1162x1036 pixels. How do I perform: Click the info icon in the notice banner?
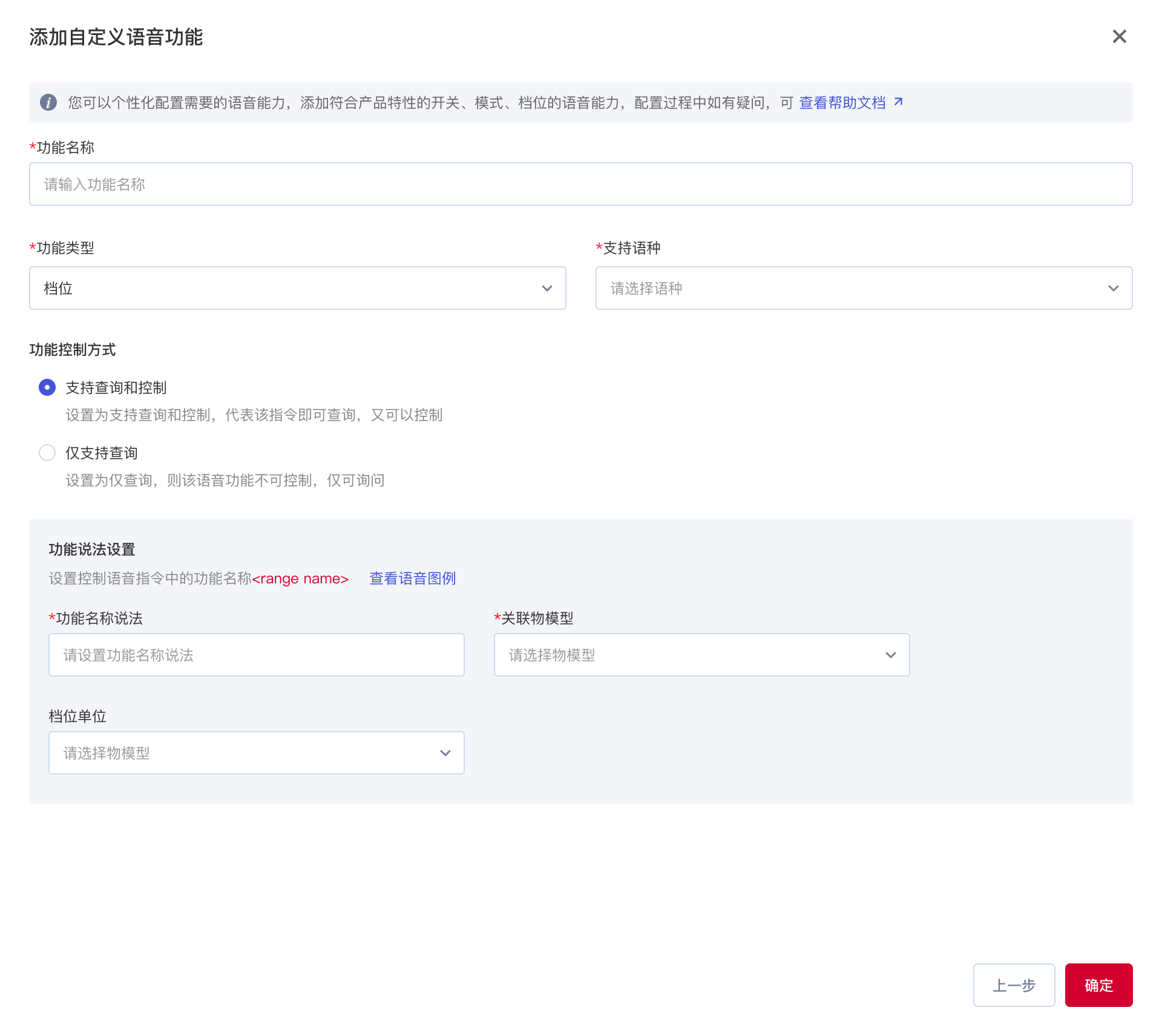(48, 102)
